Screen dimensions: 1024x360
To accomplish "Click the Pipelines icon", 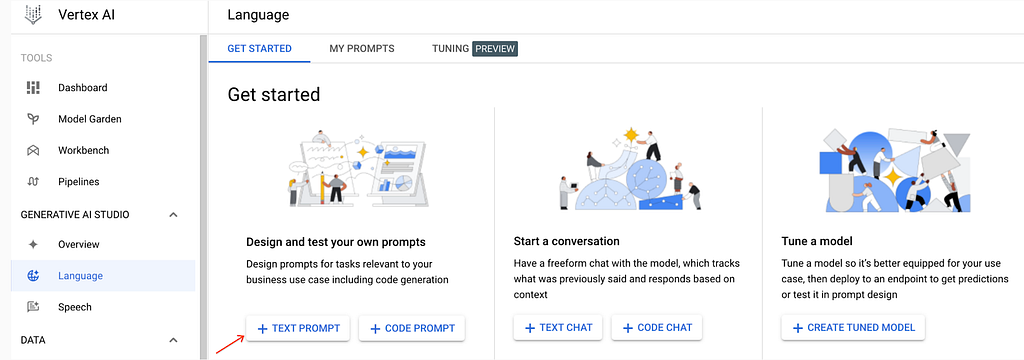I will (x=33, y=182).
